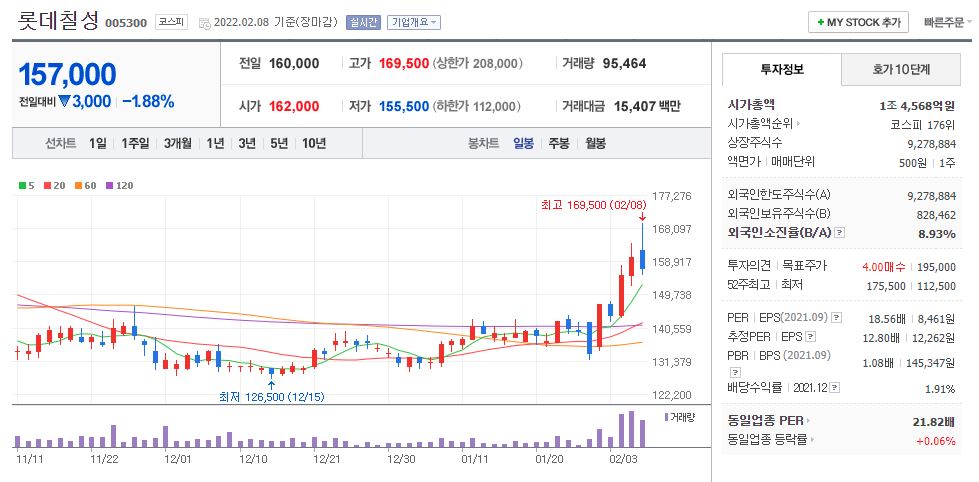Click the current price 157,000
Image resolution: width=979 pixels, height=482 pixels.
[x=67, y=75]
